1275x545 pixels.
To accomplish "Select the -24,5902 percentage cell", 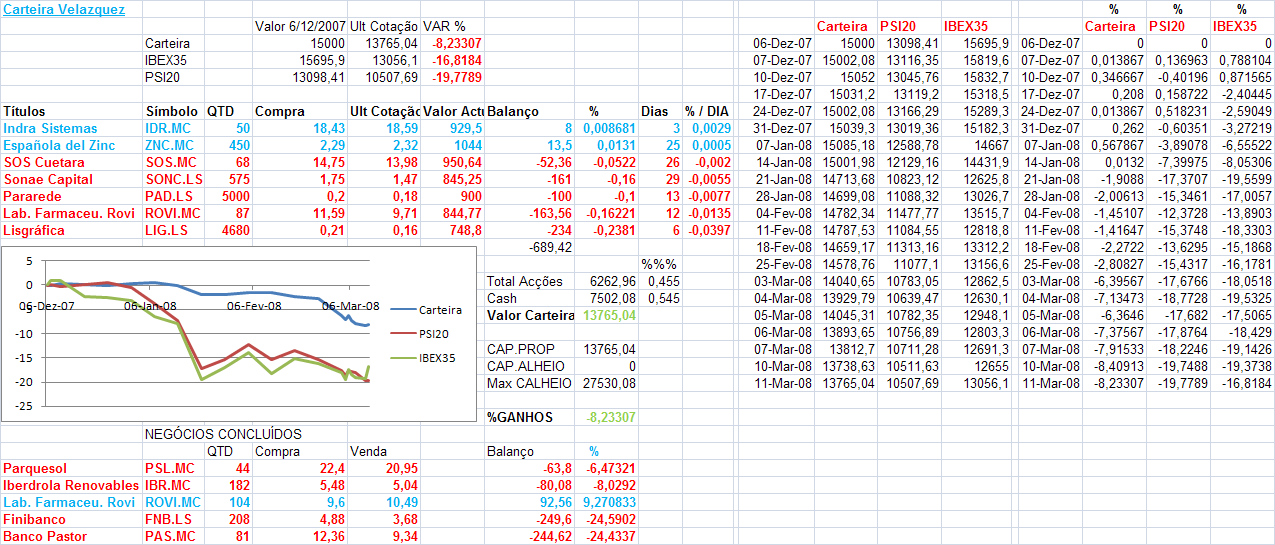I will tap(610, 519).
